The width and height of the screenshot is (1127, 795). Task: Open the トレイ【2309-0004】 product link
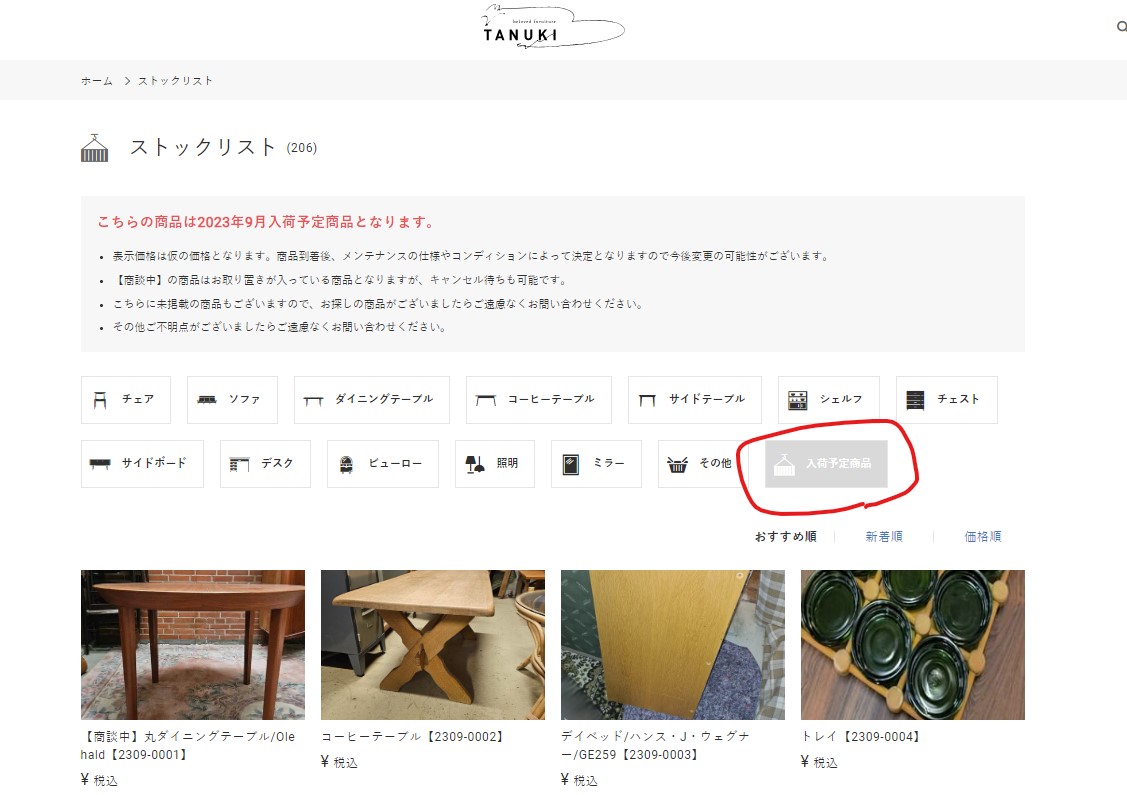click(861, 737)
